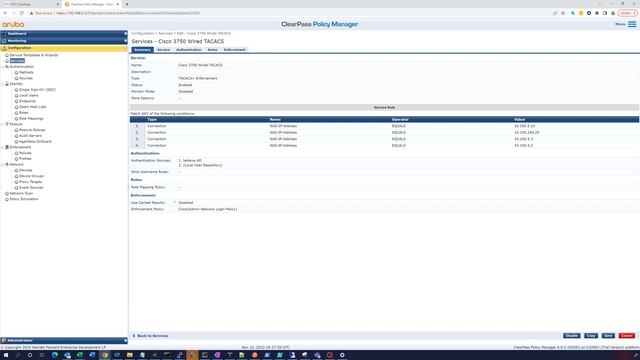Open Event Sources
The image size is (640, 360).
tap(31, 187)
